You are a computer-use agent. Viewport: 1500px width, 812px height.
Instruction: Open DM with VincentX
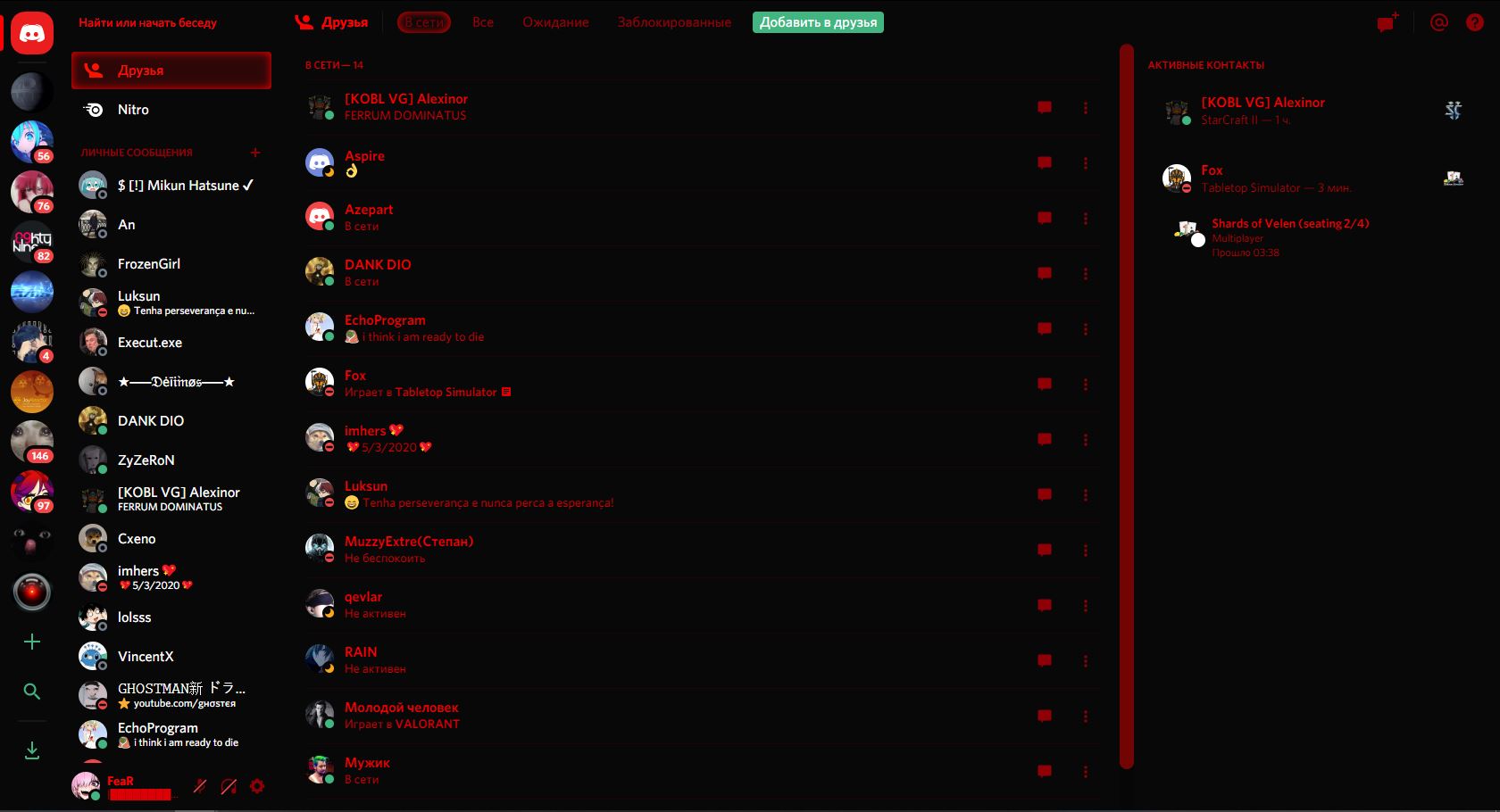171,657
